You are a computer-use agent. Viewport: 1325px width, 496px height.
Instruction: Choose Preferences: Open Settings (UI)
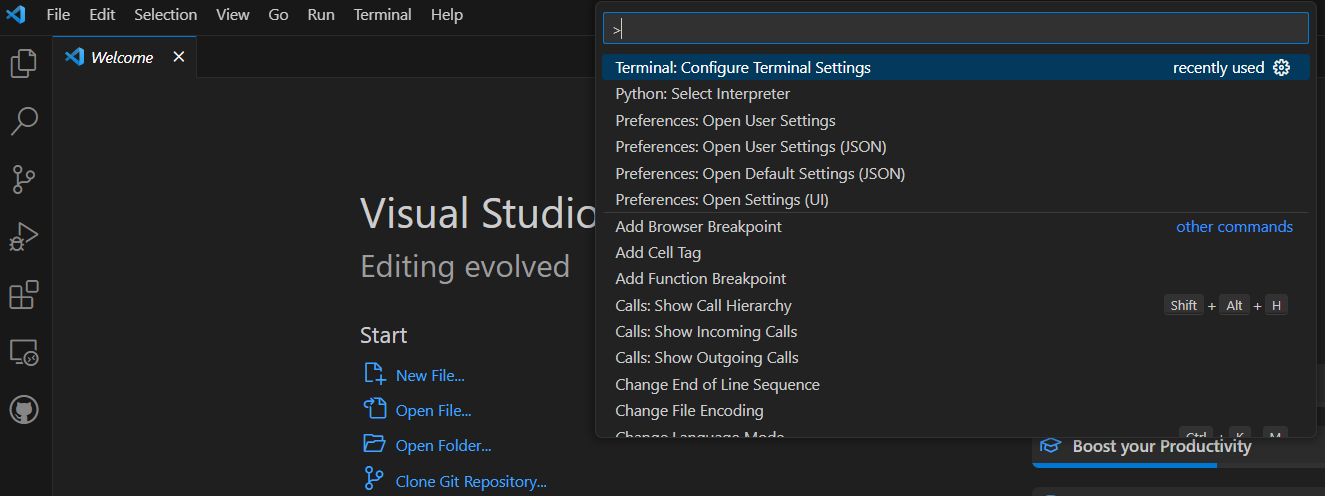pos(955,200)
